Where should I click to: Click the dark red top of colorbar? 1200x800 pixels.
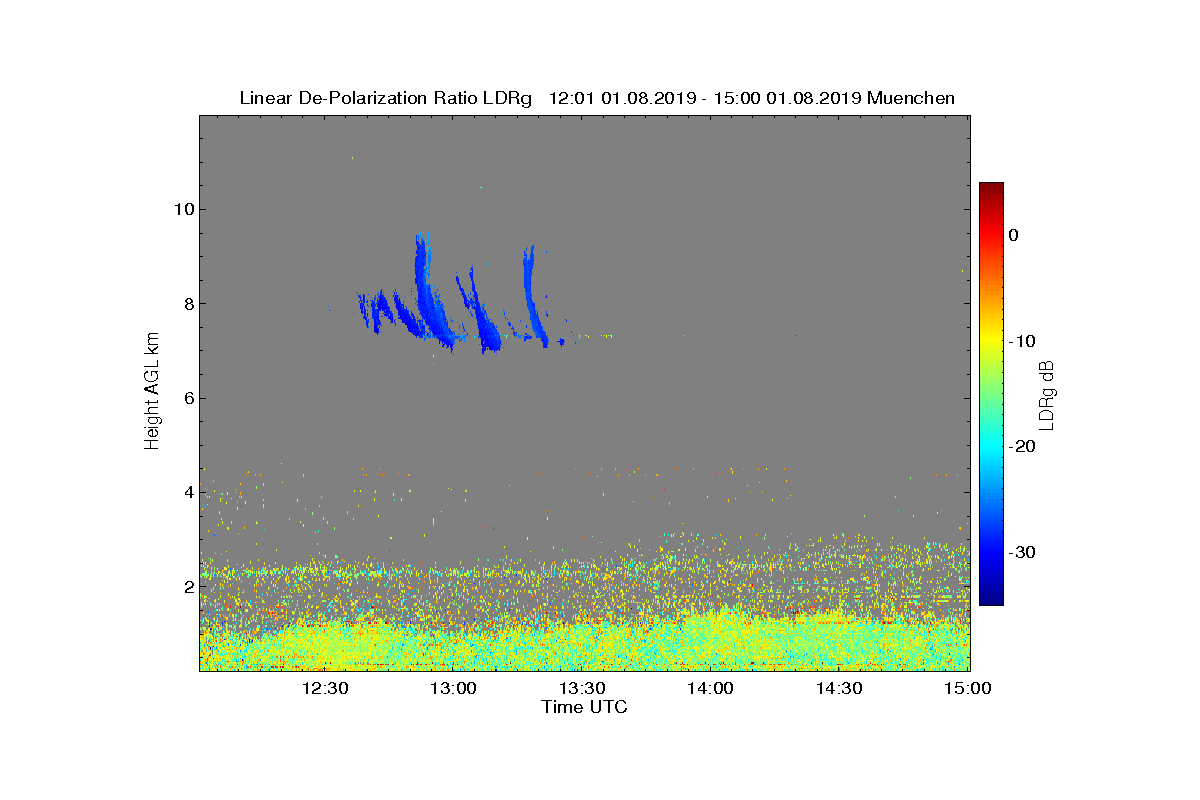[x=991, y=190]
